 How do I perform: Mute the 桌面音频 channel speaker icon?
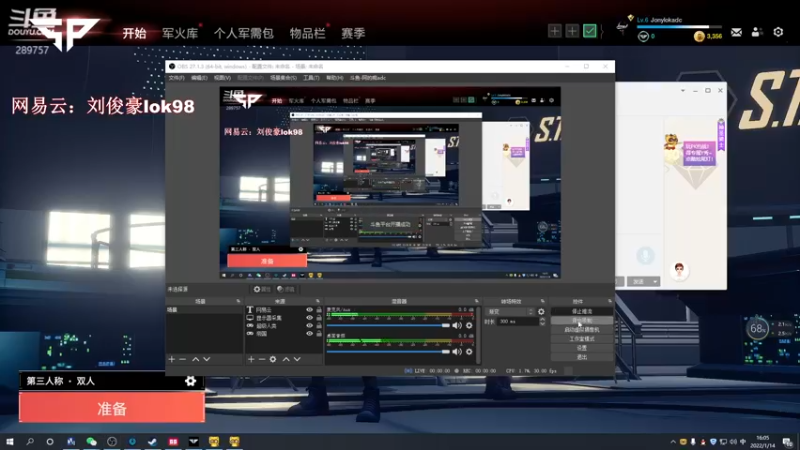pyautogui.click(x=457, y=352)
